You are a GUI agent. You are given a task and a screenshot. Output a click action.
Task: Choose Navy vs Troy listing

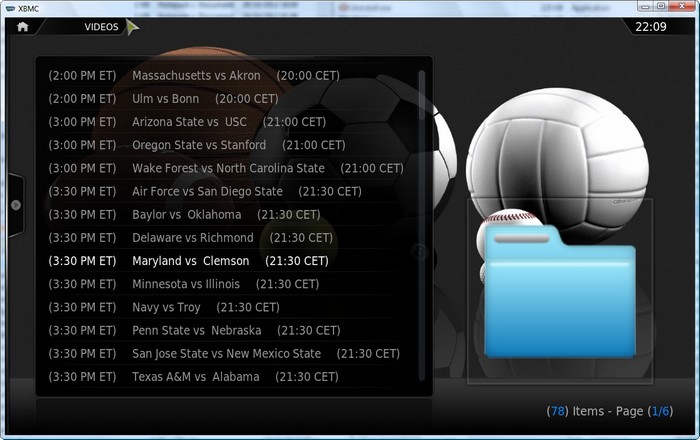228,307
